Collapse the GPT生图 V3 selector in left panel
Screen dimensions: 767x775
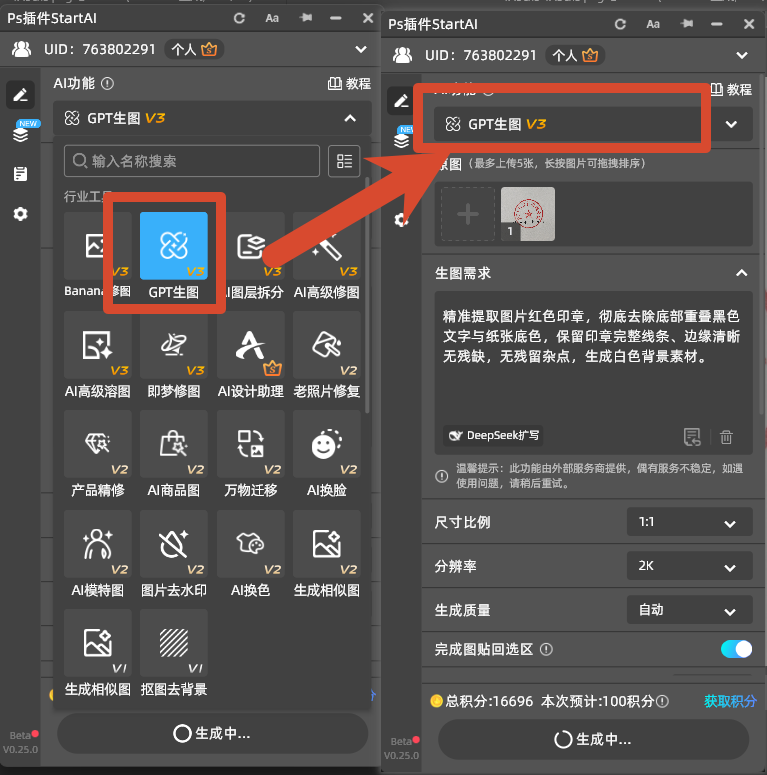coord(212,118)
